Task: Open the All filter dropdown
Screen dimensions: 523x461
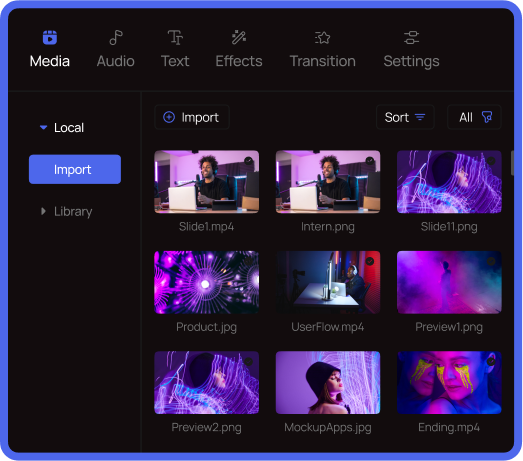Action: 474,117
